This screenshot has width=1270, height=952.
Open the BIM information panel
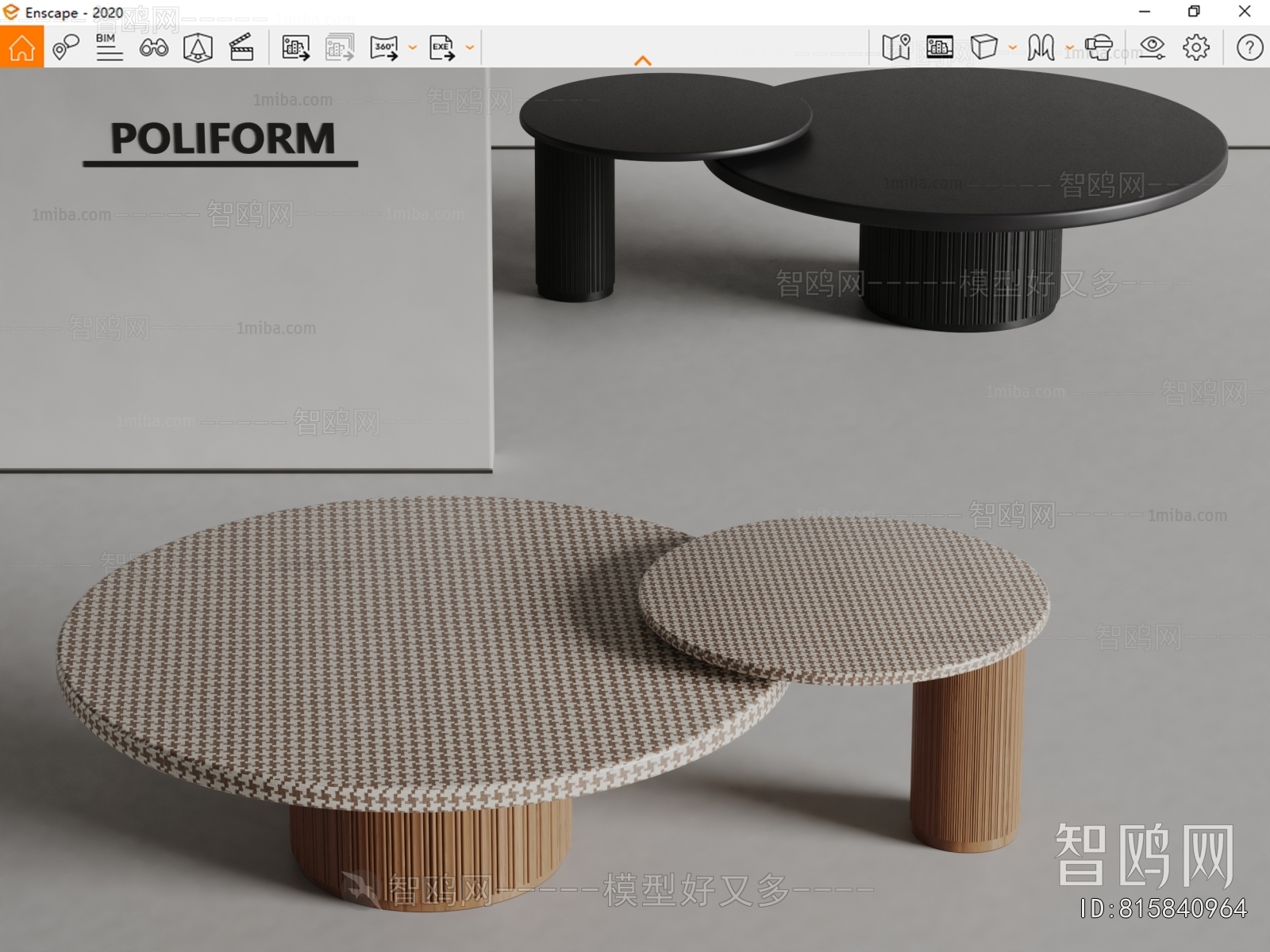point(110,48)
